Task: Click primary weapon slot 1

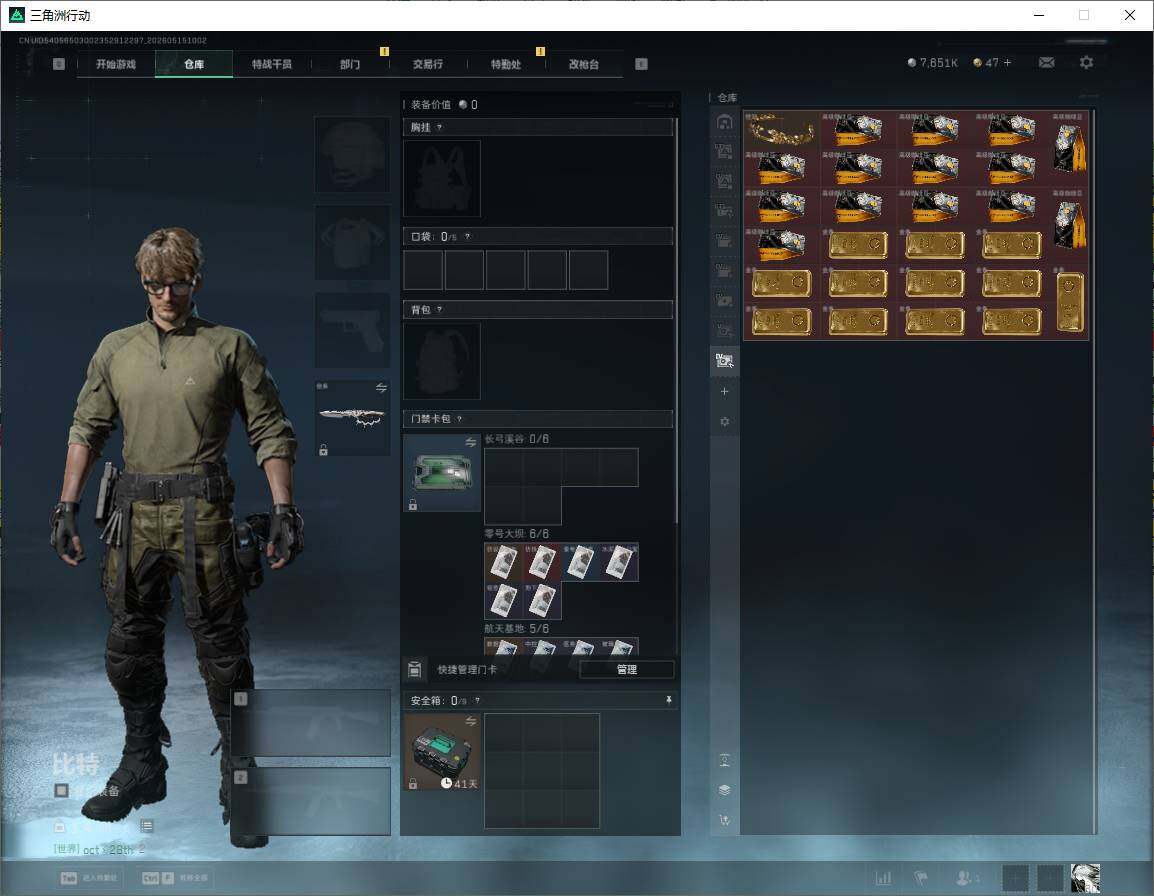Action: pyautogui.click(x=311, y=722)
